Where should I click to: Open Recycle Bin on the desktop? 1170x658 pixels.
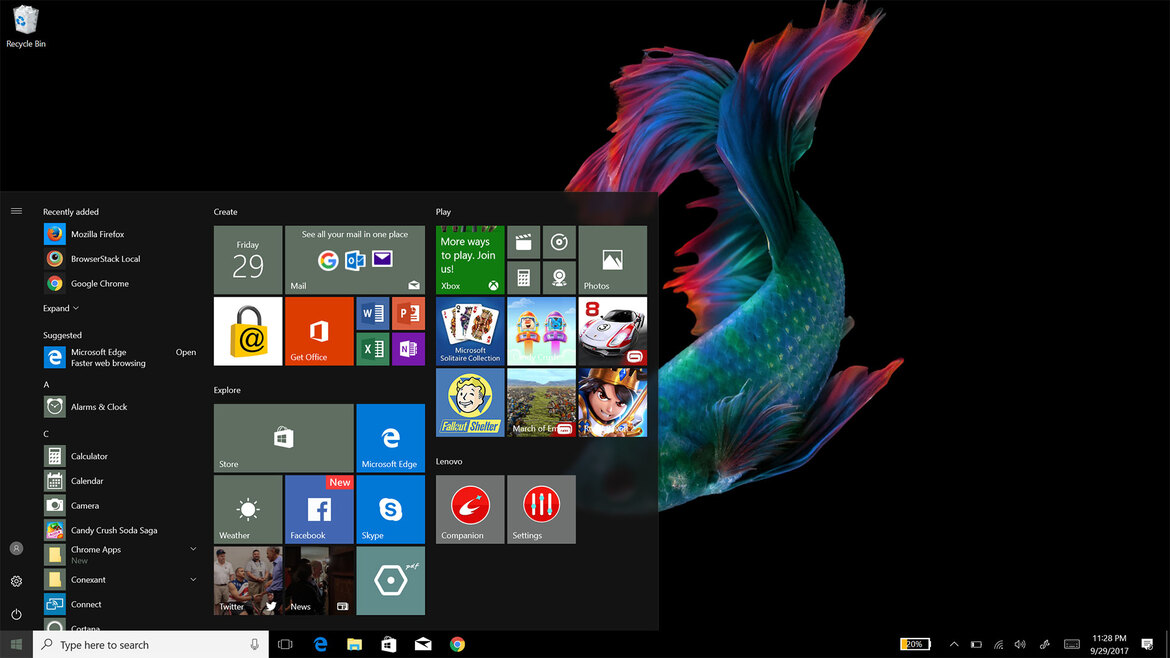25,26
